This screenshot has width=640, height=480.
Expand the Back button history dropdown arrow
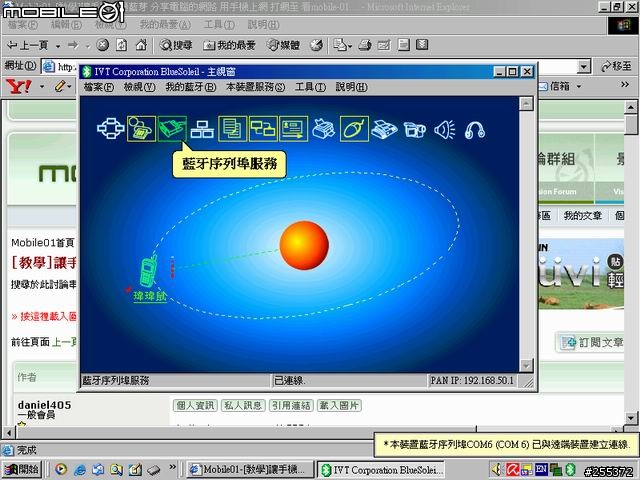(x=58, y=46)
